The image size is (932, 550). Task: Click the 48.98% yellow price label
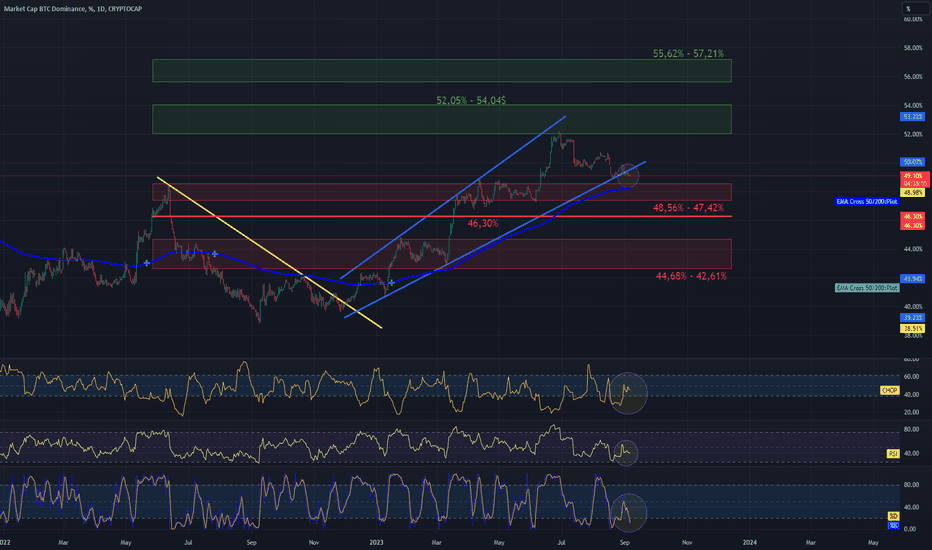pyautogui.click(x=912, y=193)
